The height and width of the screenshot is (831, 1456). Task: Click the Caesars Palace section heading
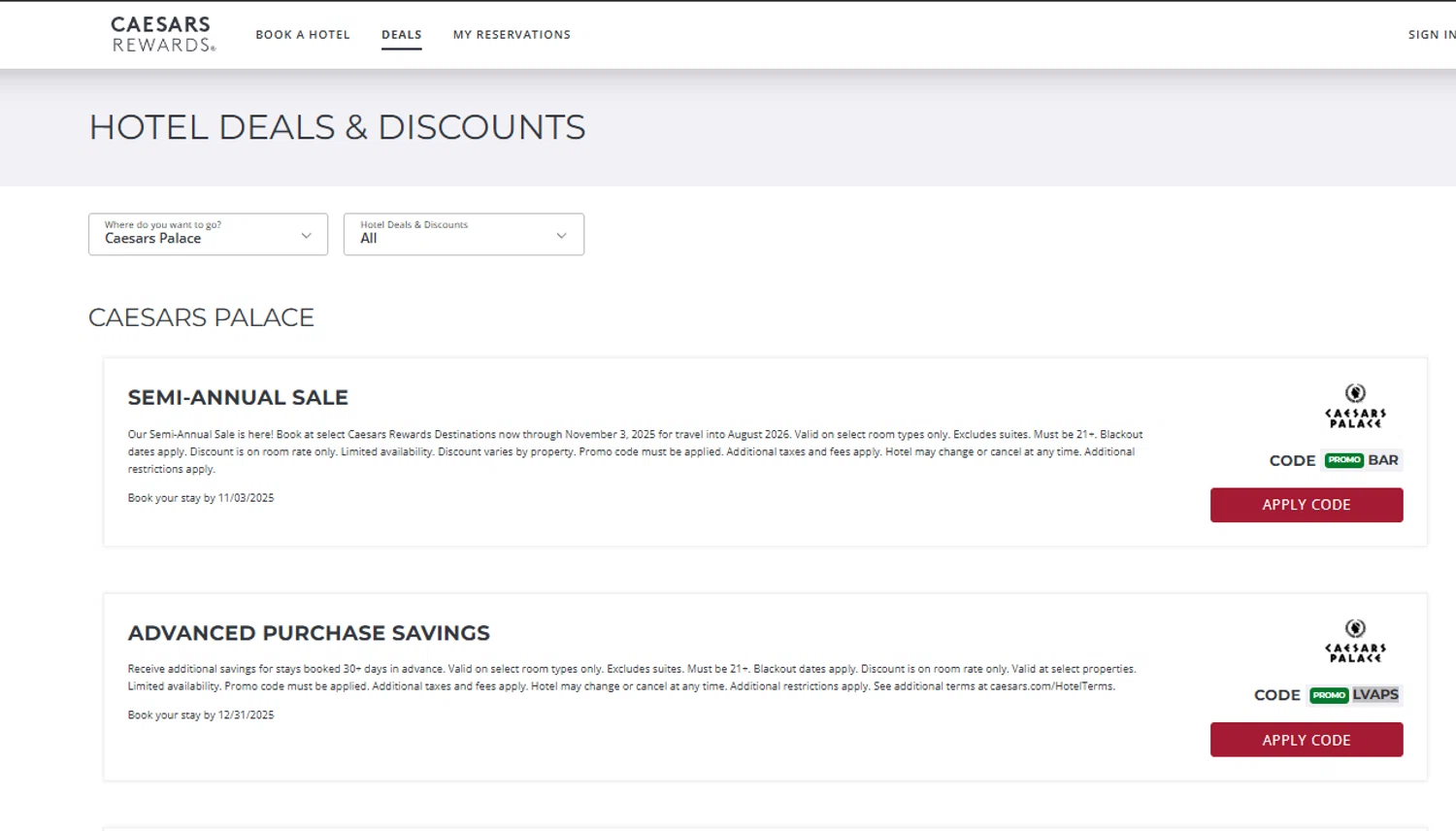click(x=201, y=317)
